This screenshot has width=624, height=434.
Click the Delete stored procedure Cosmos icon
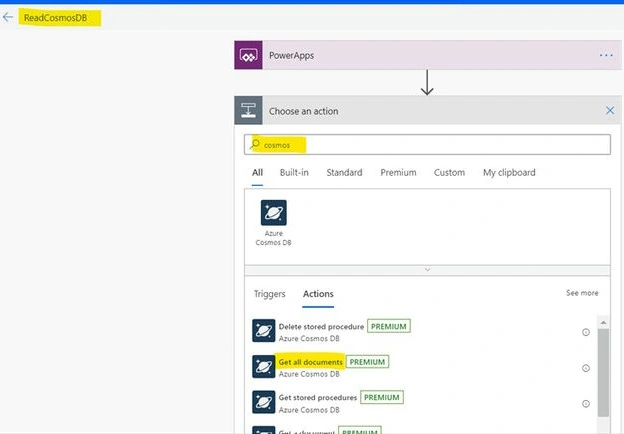point(263,331)
